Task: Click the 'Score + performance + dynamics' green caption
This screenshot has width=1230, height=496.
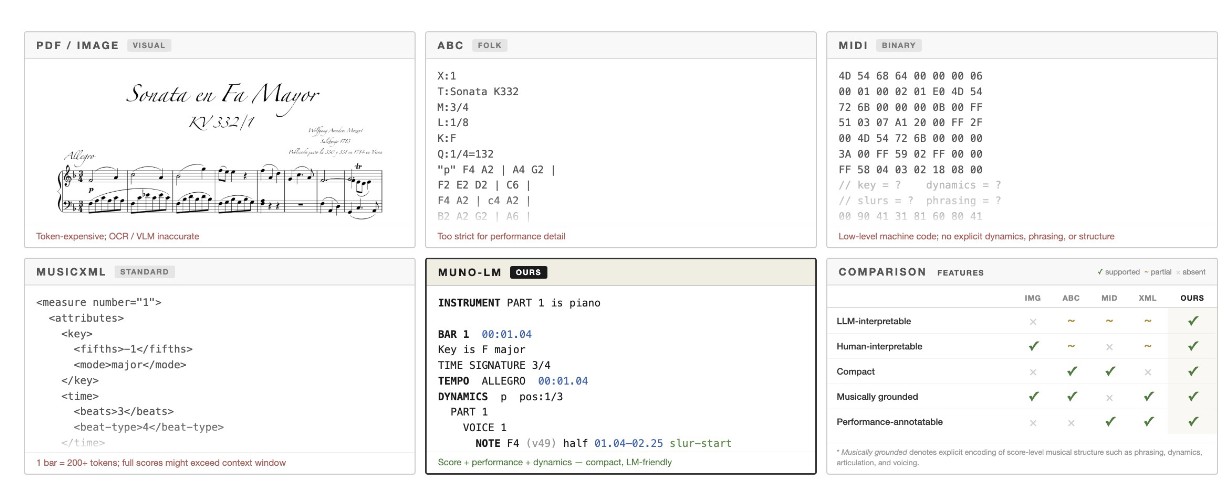Action: click(x=555, y=462)
